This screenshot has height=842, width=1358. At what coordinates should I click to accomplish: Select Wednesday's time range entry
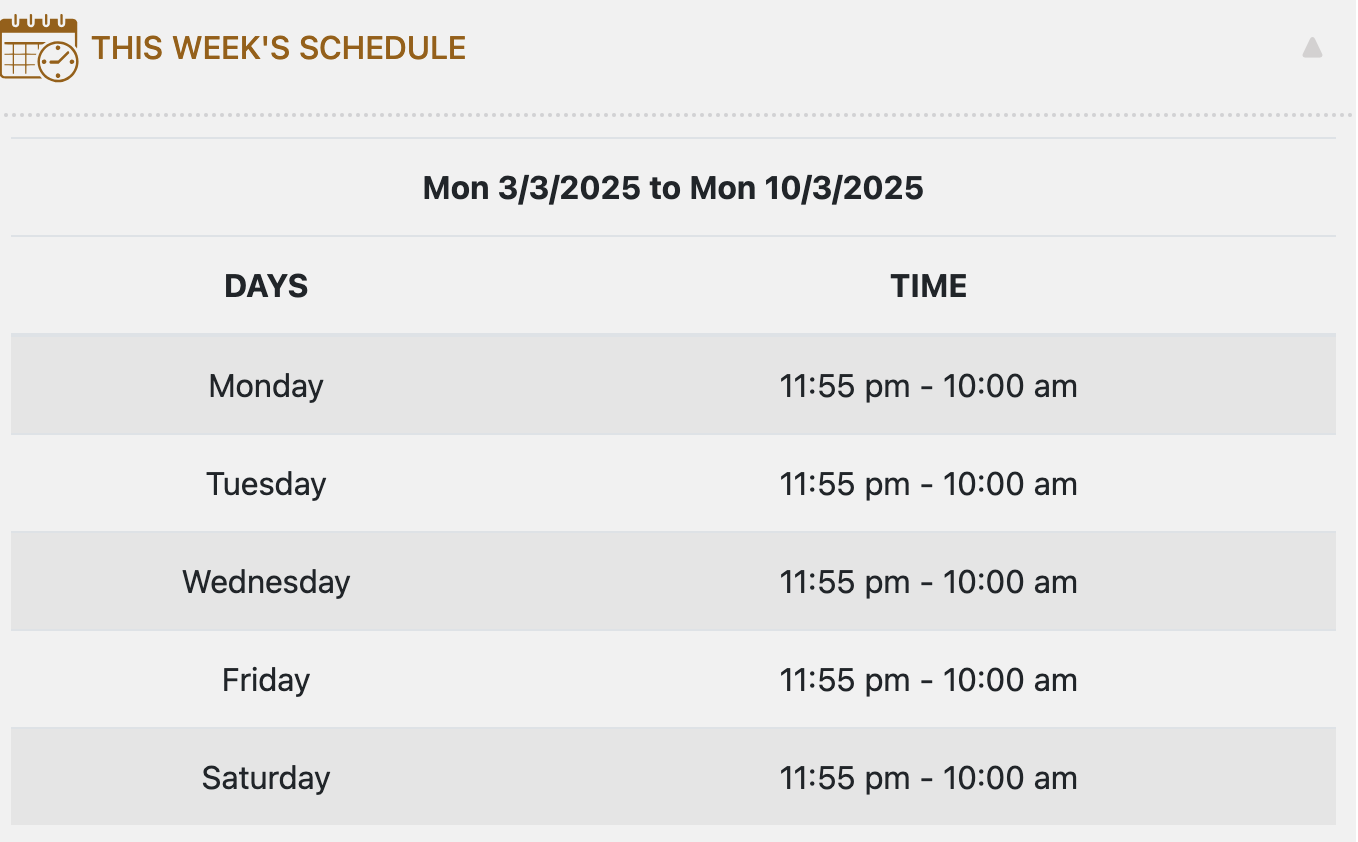coord(928,582)
